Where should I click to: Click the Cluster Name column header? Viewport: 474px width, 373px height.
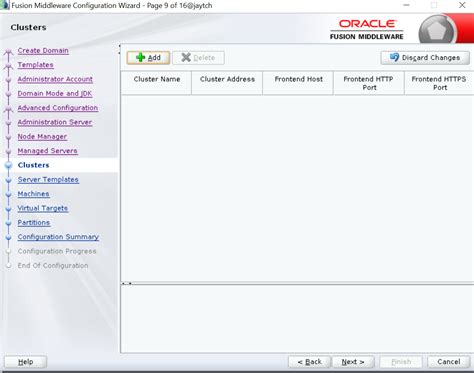click(157, 83)
